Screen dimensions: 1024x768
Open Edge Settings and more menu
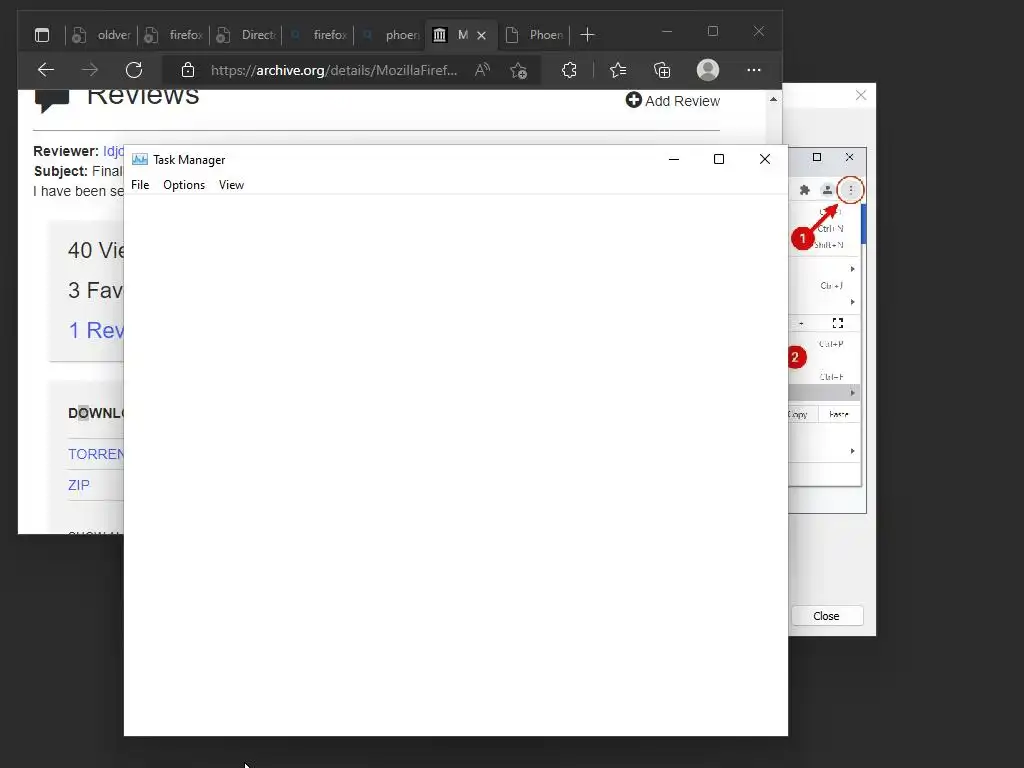point(754,70)
